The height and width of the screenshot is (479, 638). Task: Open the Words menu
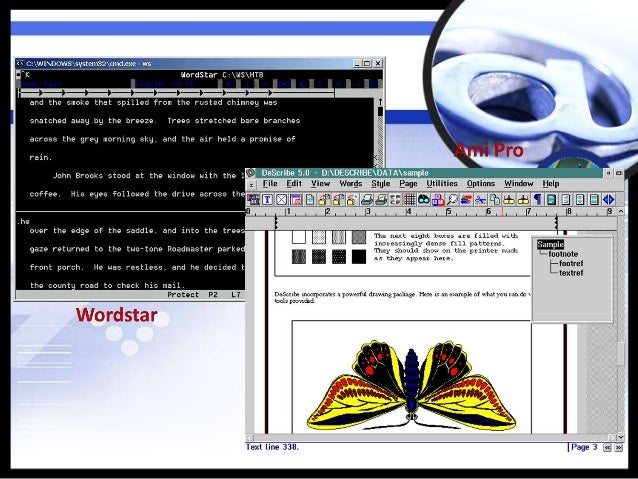point(351,184)
